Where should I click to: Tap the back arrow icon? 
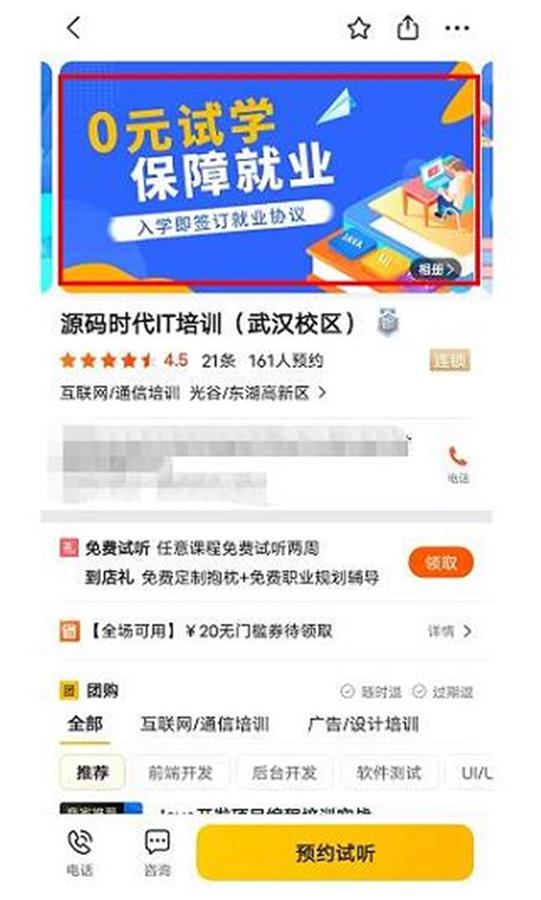coord(74,28)
